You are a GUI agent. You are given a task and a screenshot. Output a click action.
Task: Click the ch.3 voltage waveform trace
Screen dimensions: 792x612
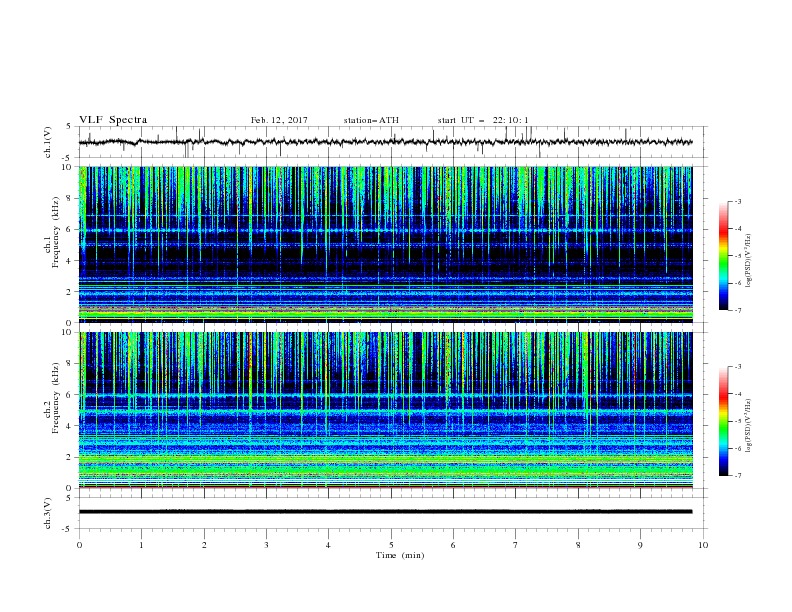385,512
